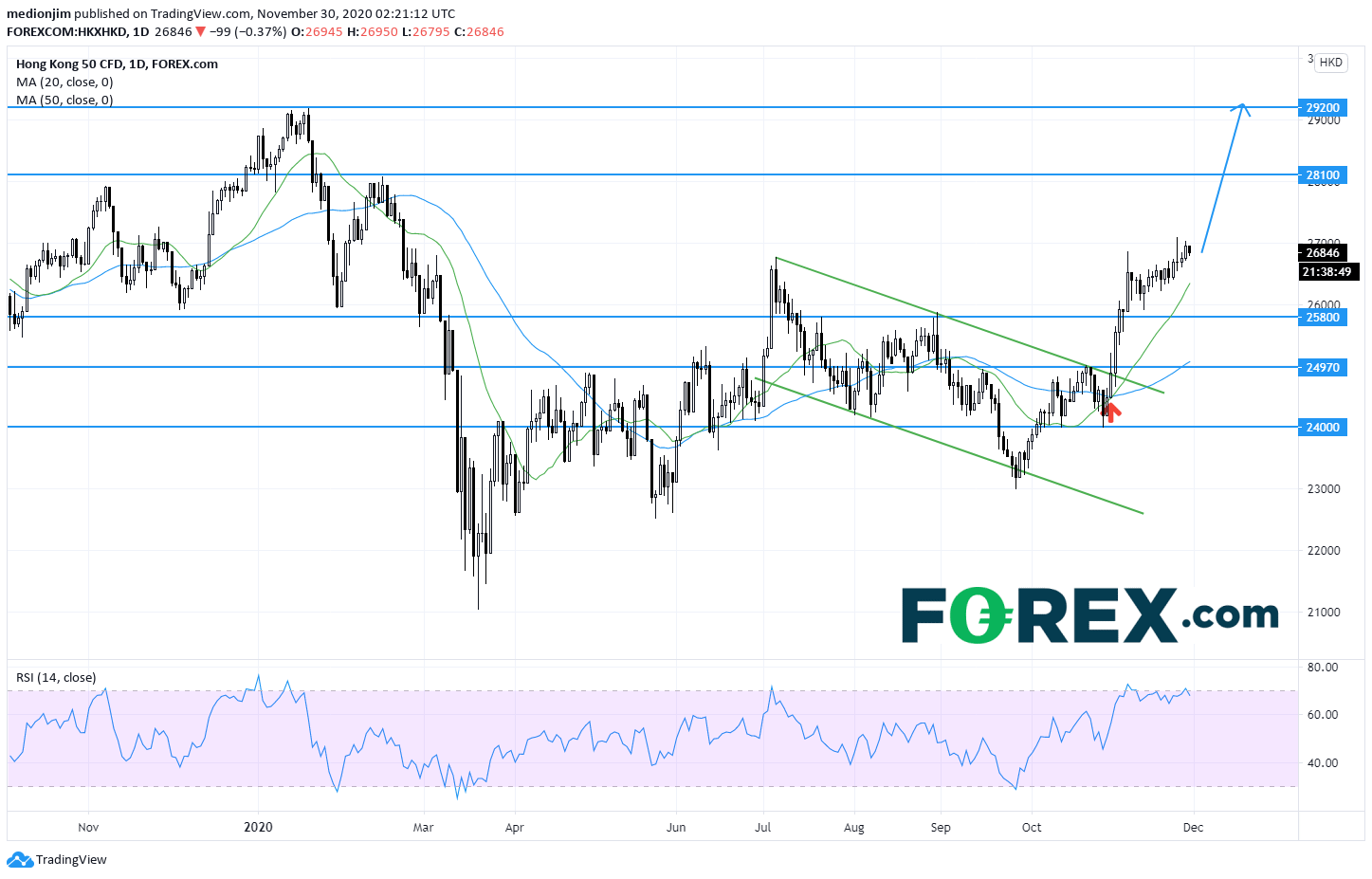Screen dimensions: 1372x879
Task: Click the 40.00 RSI scale value
Action: [1323, 763]
